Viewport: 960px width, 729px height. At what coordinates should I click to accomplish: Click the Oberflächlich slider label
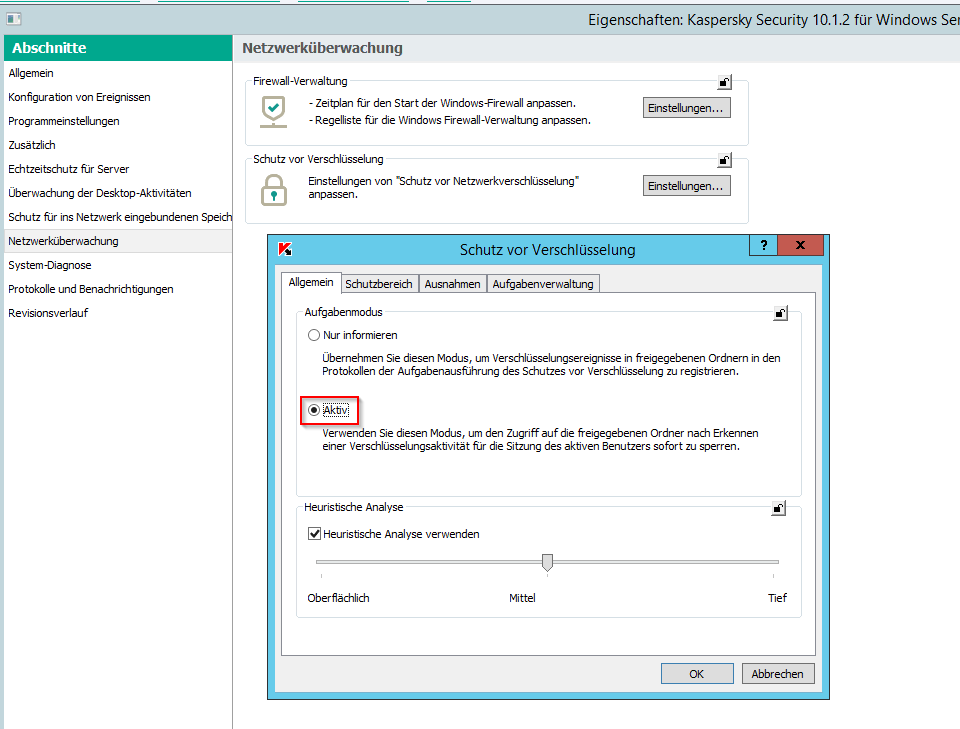pyautogui.click(x=339, y=598)
